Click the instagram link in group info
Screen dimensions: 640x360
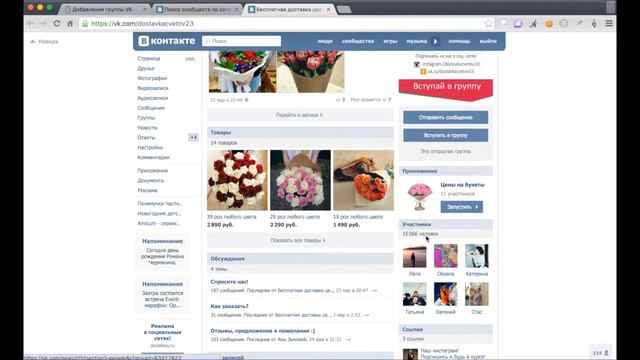[451, 64]
